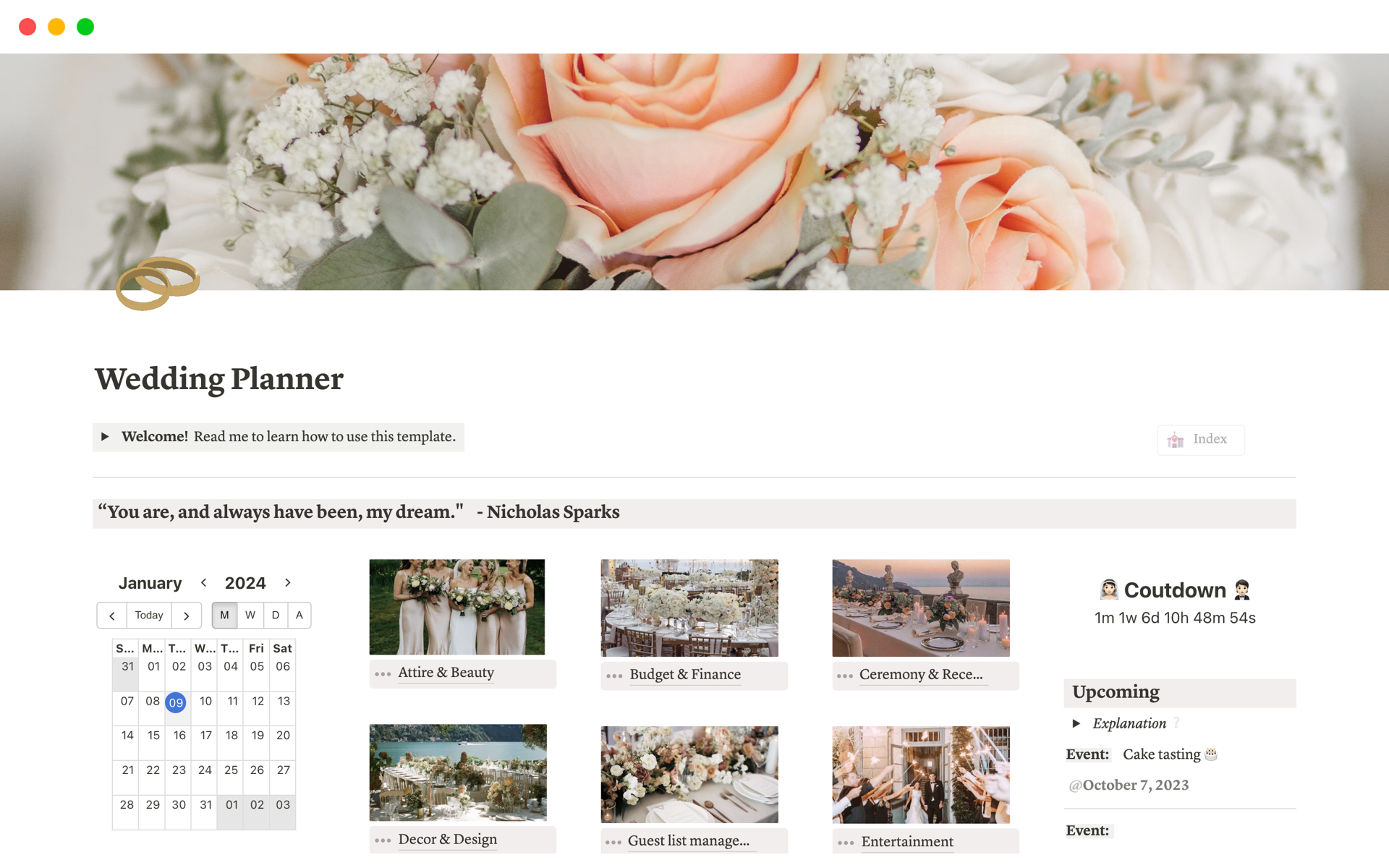Expand the Welcome read-me toggle
Screen dimensions: 1389x868
pos(105,437)
